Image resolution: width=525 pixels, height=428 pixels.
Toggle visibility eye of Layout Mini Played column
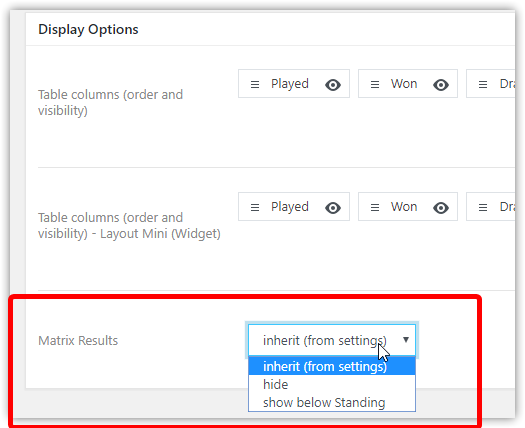tap(333, 208)
